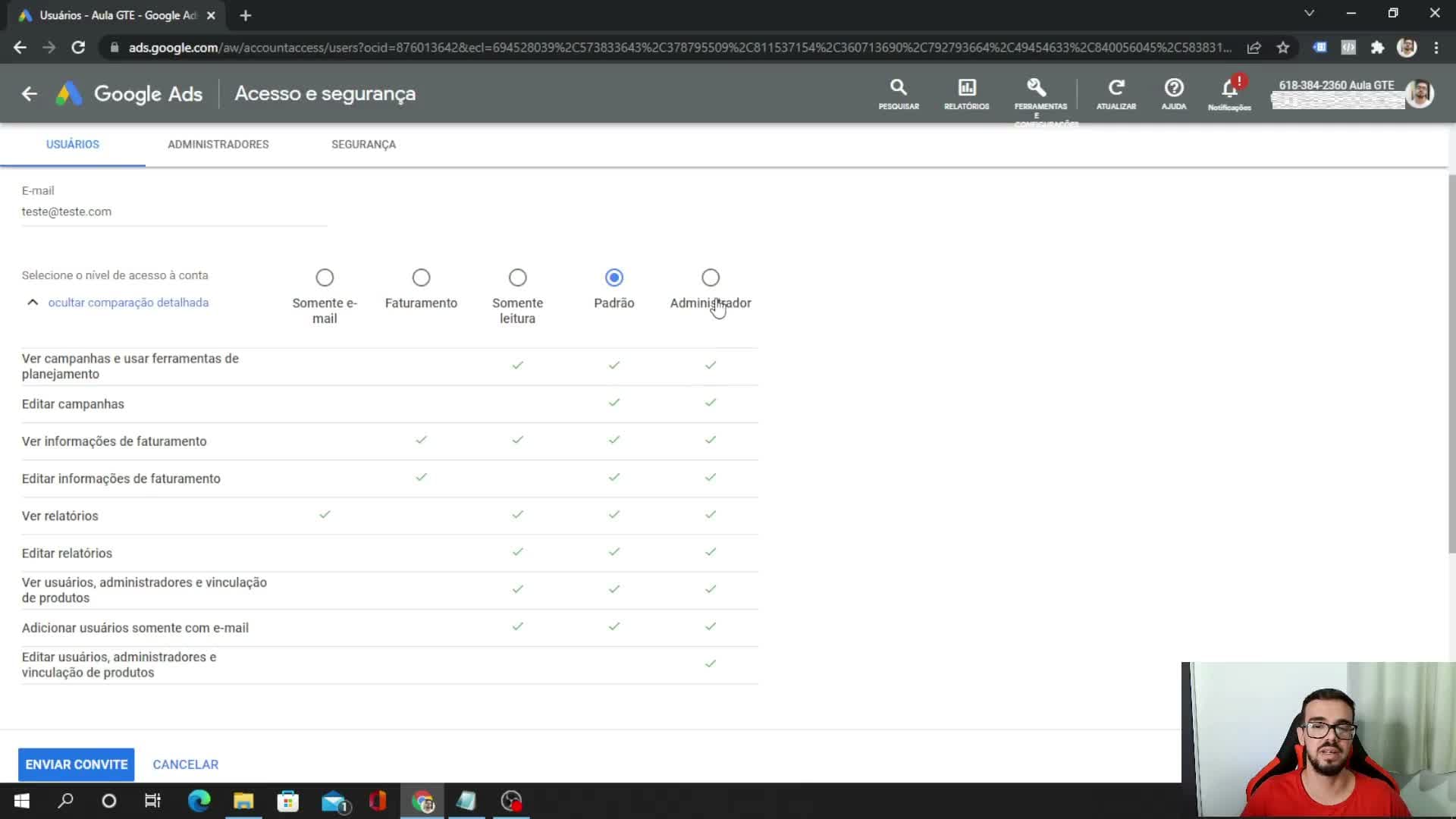Switch to the Administradores tab

point(218,144)
